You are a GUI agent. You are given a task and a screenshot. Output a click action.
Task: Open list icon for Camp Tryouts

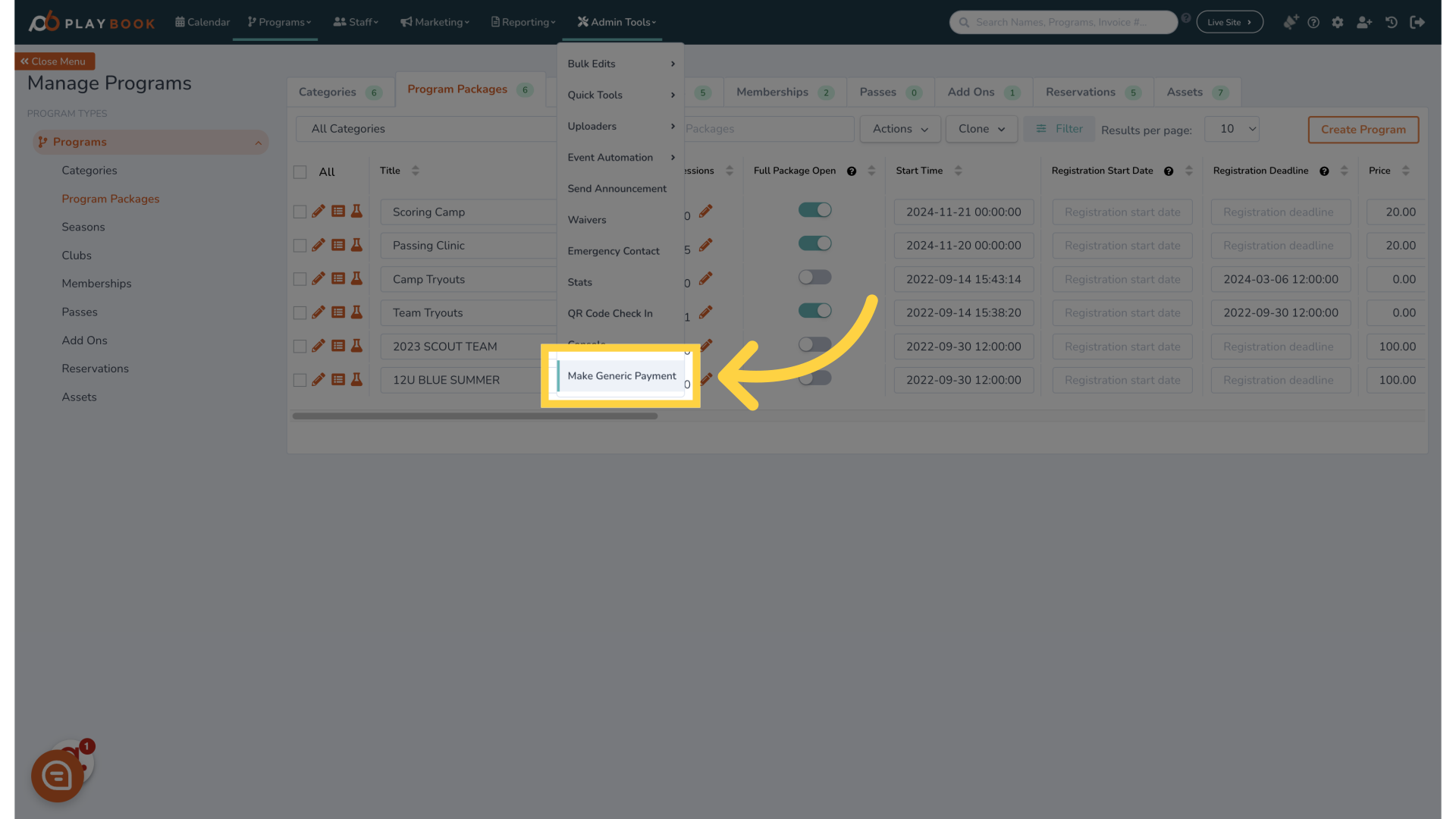[x=338, y=278]
